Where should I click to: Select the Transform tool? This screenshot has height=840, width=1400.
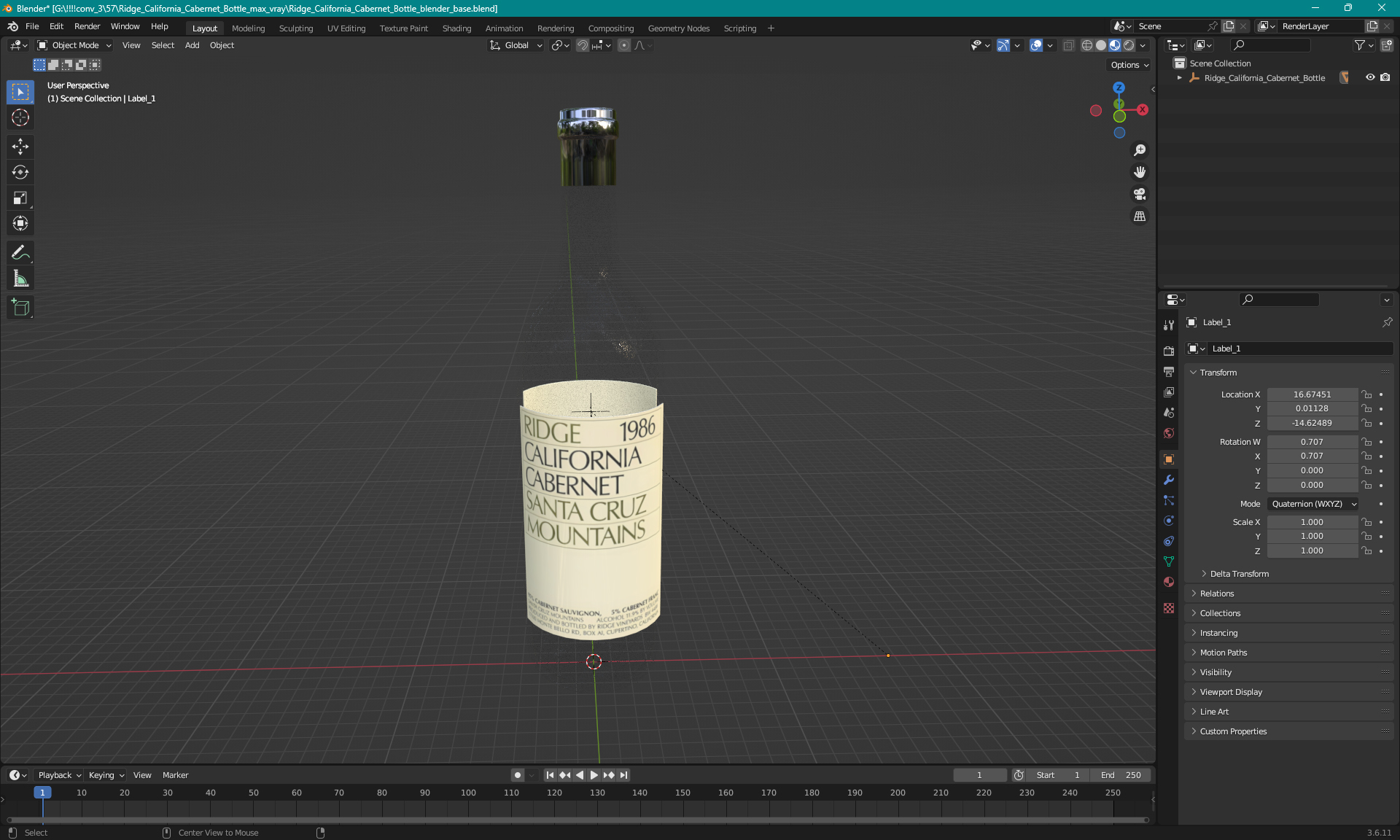(x=20, y=223)
